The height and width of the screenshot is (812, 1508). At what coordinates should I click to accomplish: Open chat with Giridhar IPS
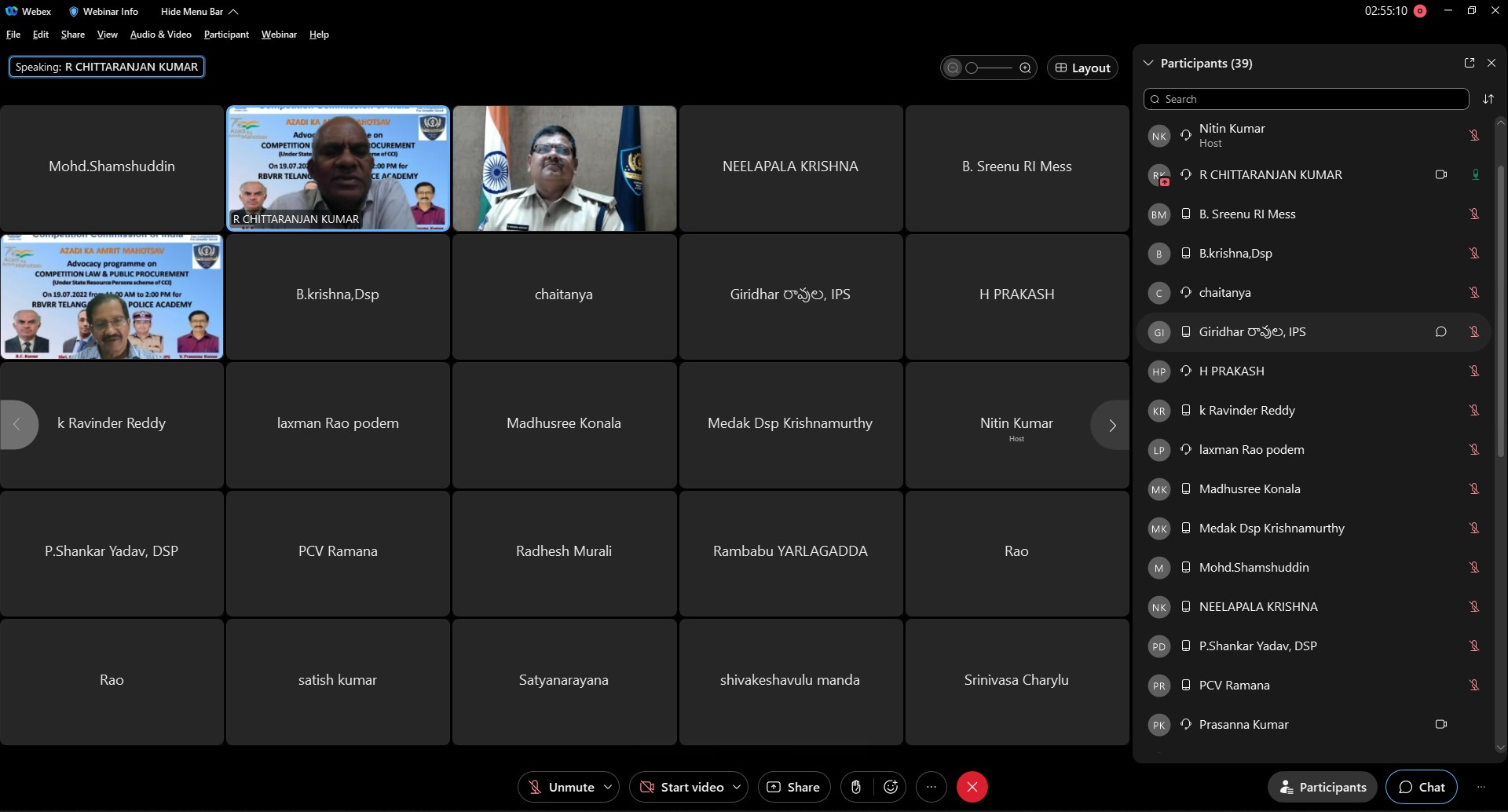coord(1441,331)
